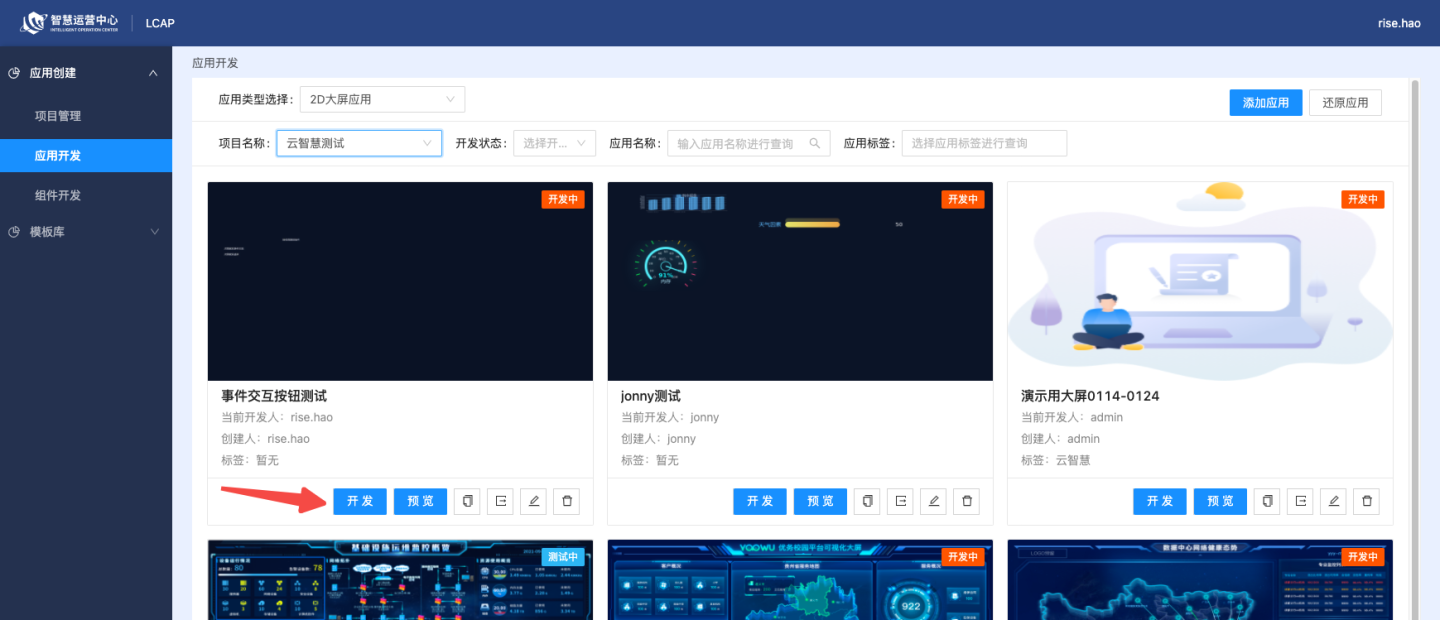Export the jonny测试 application

pyautogui.click(x=900, y=501)
